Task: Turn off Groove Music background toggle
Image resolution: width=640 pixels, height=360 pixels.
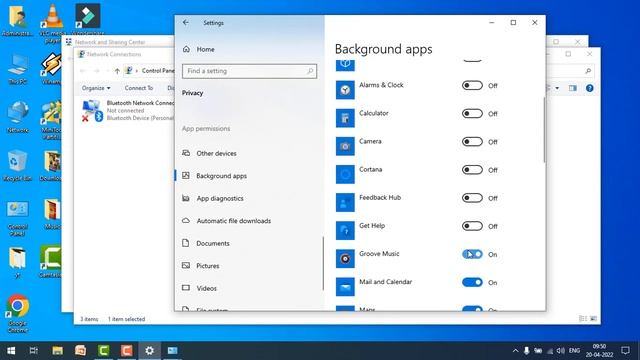Action: [472, 254]
